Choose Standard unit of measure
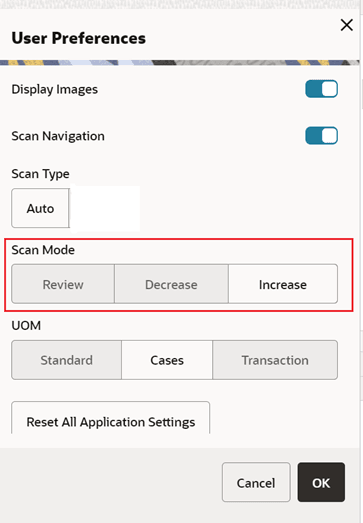 pyautogui.click(x=66, y=360)
